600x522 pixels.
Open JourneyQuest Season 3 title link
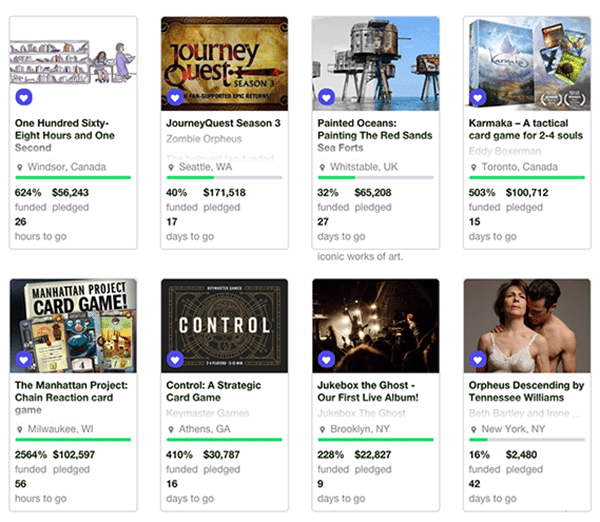click(223, 123)
